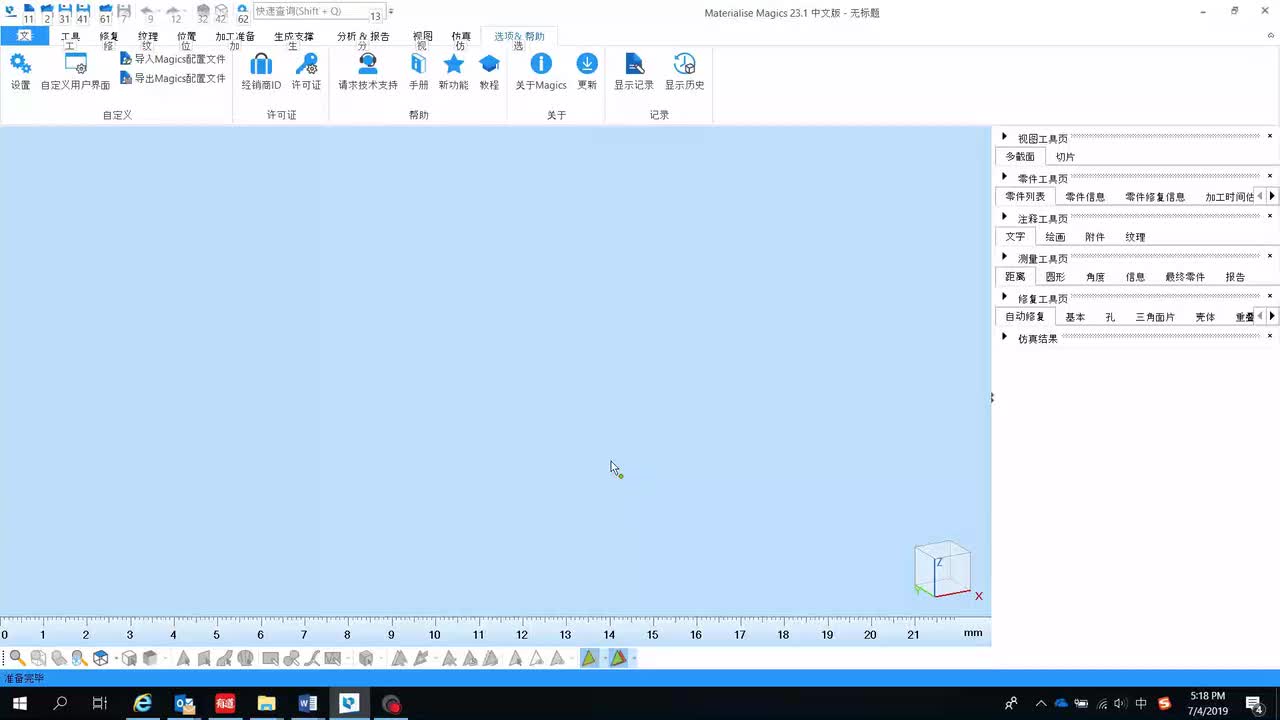Select the 切片 tab
Screen dimensions: 1280x720
coord(1066,157)
